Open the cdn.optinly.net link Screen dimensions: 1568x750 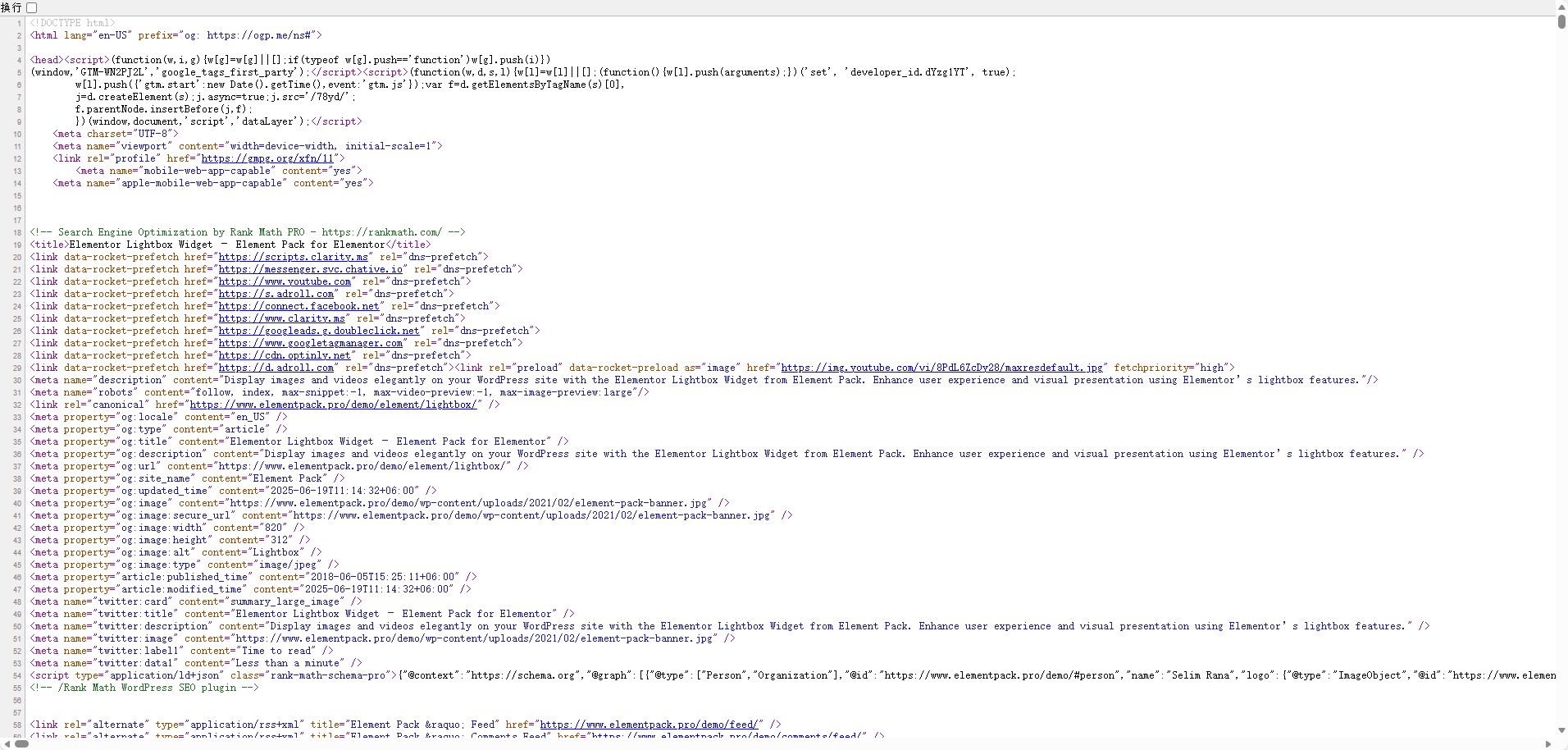coord(285,355)
